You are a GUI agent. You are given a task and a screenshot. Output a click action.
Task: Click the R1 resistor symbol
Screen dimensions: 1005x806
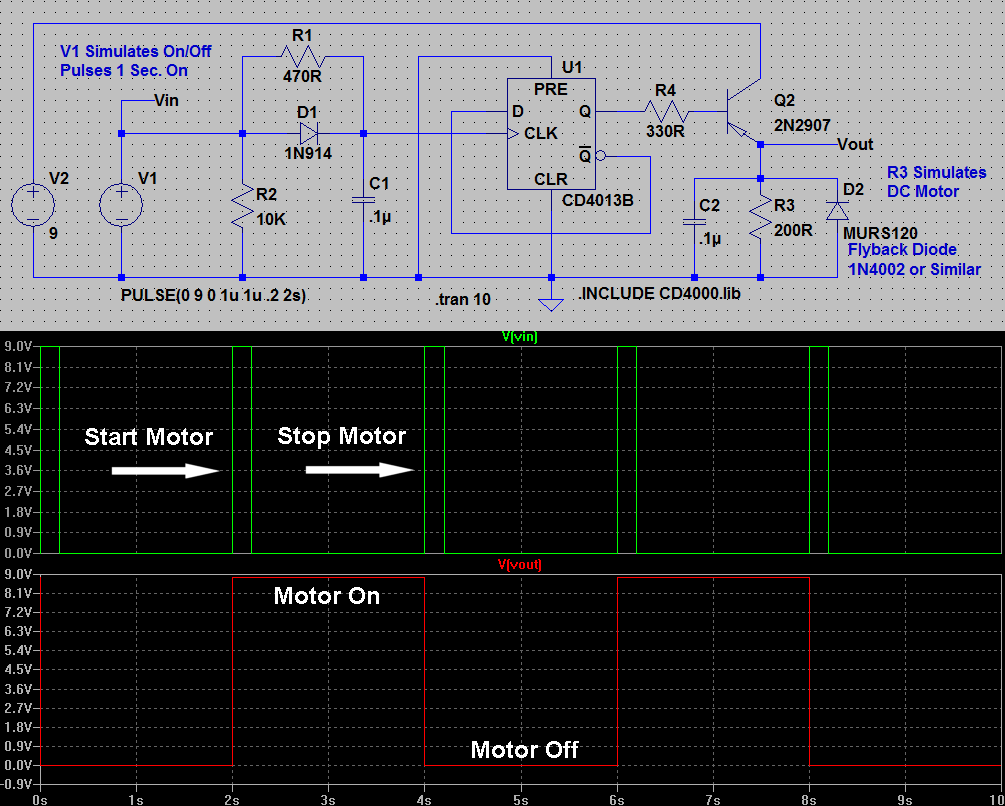click(x=302, y=56)
